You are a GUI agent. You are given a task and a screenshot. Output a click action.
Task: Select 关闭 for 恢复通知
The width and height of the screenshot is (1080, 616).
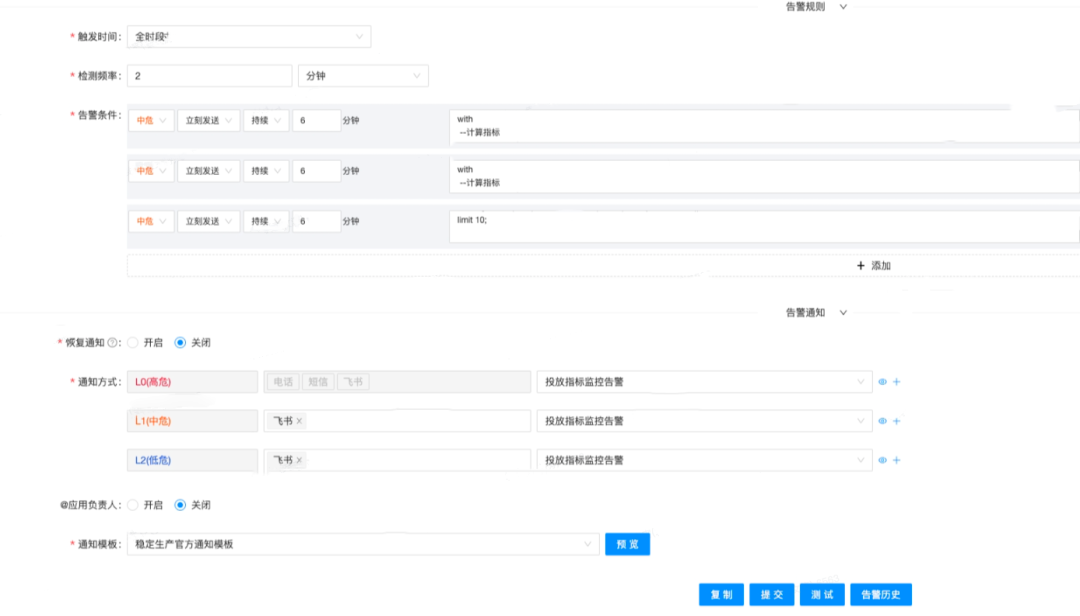point(180,342)
